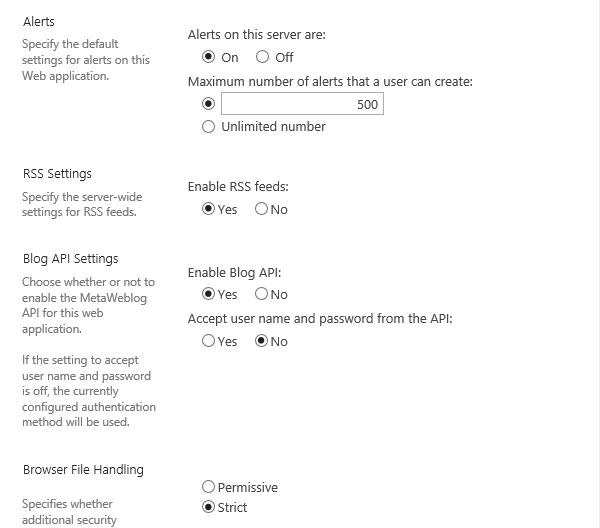The height and width of the screenshot is (528, 600).
Task: Select the numeric limit radio beside 500
Action: tap(208, 103)
